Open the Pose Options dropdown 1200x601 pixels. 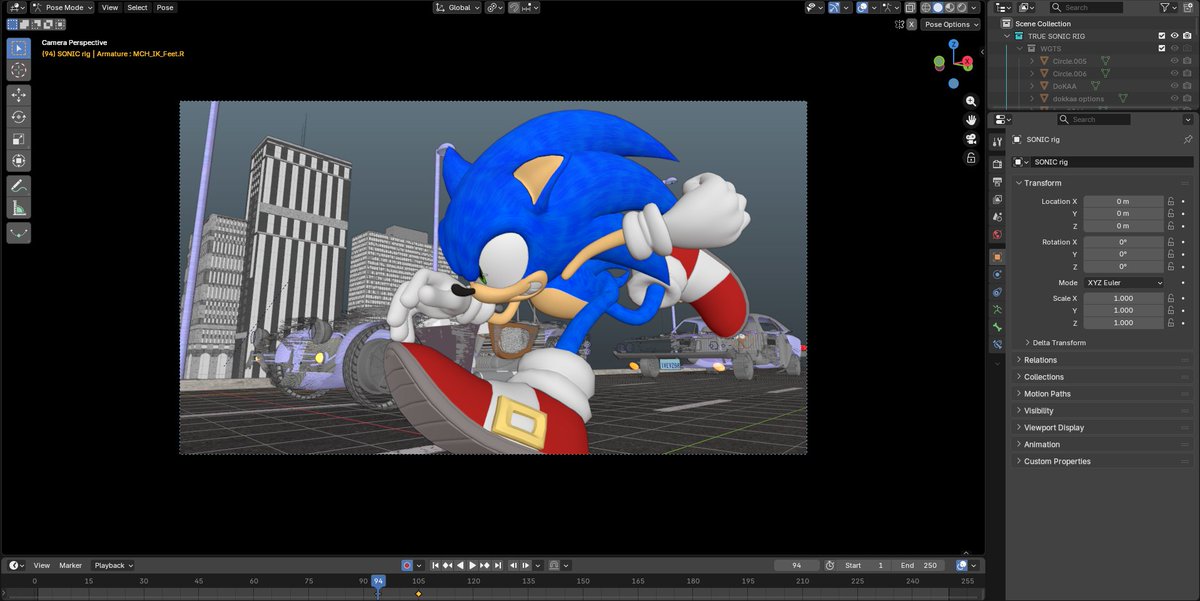coord(950,24)
